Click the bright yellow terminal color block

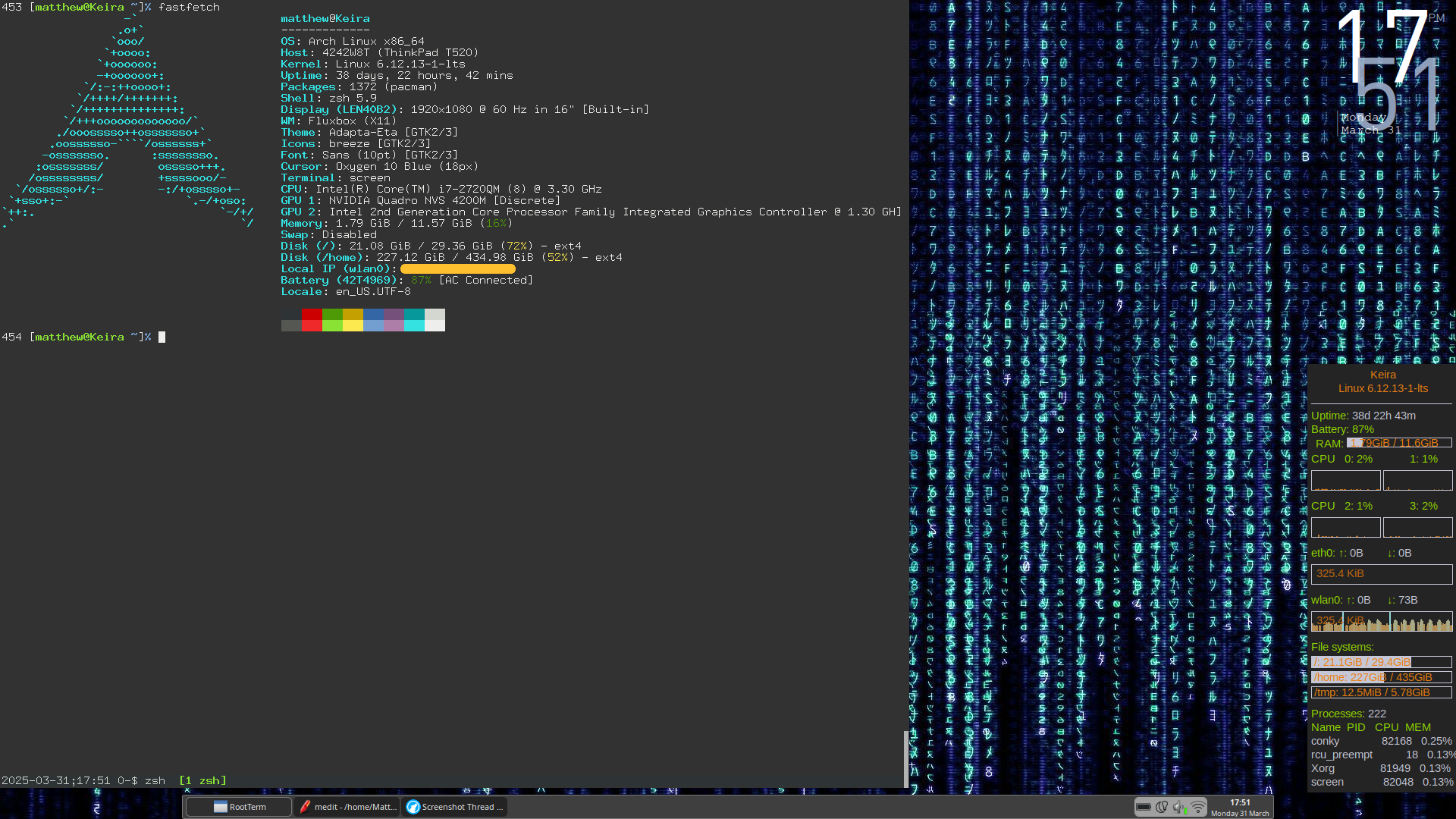(x=353, y=325)
